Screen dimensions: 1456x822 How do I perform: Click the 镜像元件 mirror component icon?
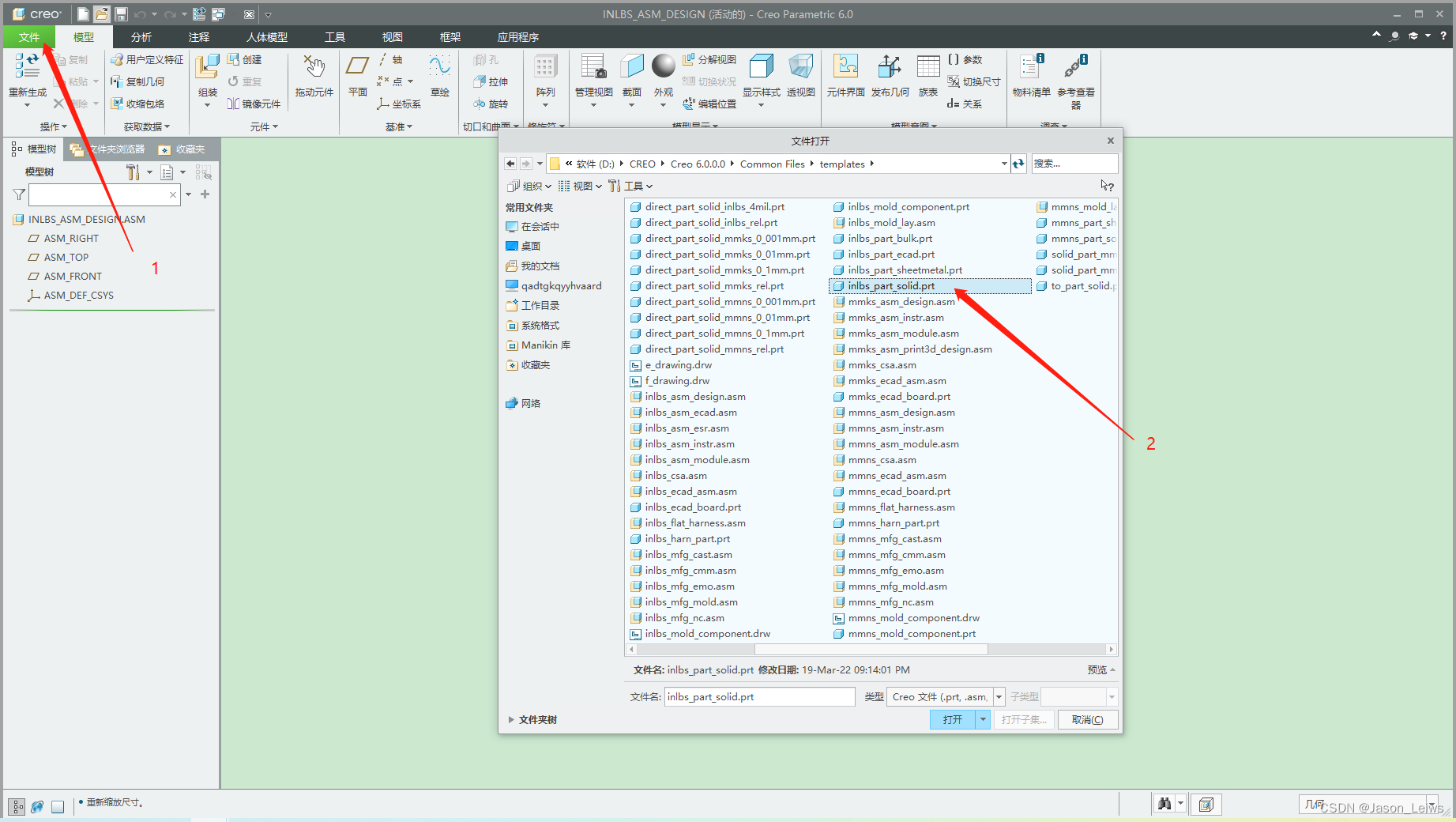tap(233, 104)
